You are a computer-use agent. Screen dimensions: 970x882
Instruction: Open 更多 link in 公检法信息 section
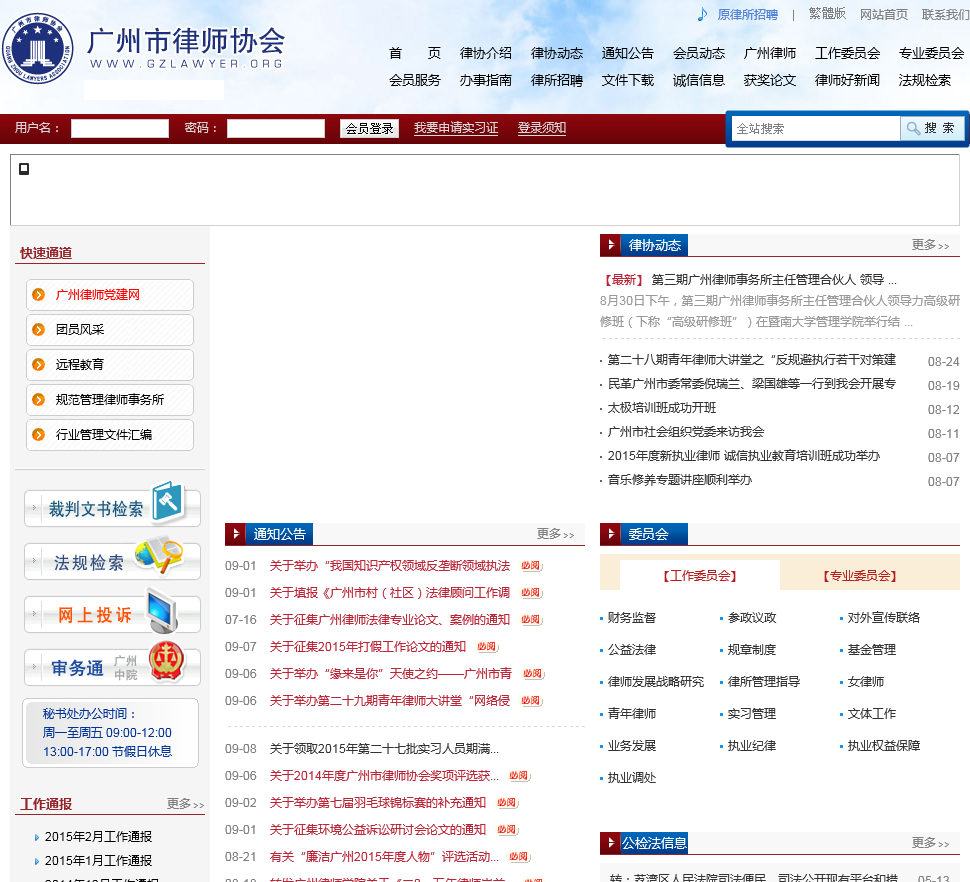tap(930, 842)
